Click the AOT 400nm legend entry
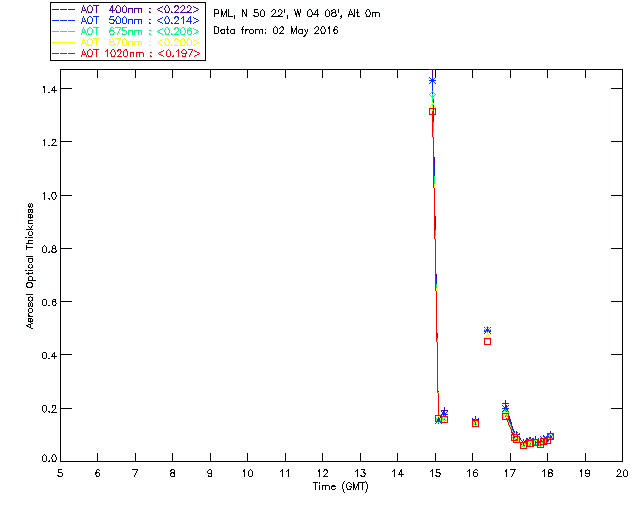Viewport: 640px width, 512px height. click(127, 9)
